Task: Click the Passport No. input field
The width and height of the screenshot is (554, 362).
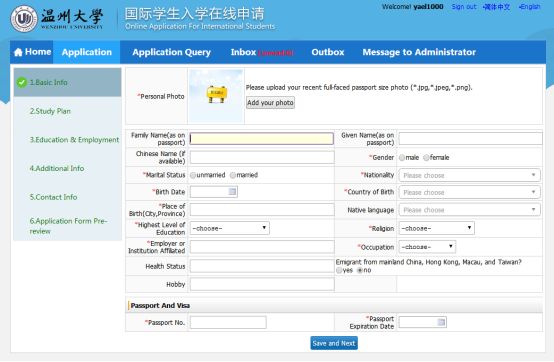Action: (x=228, y=322)
